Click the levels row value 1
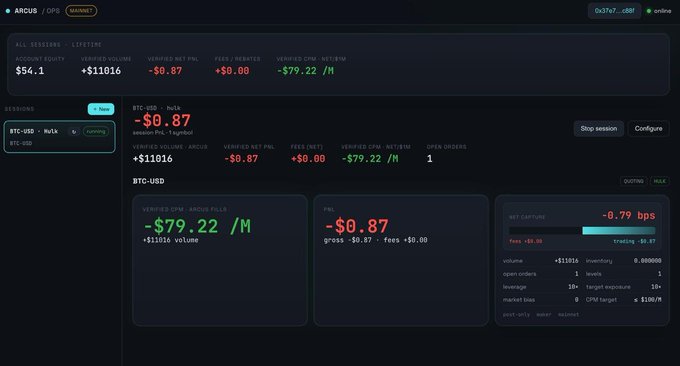This screenshot has width=680, height=366. click(660, 274)
